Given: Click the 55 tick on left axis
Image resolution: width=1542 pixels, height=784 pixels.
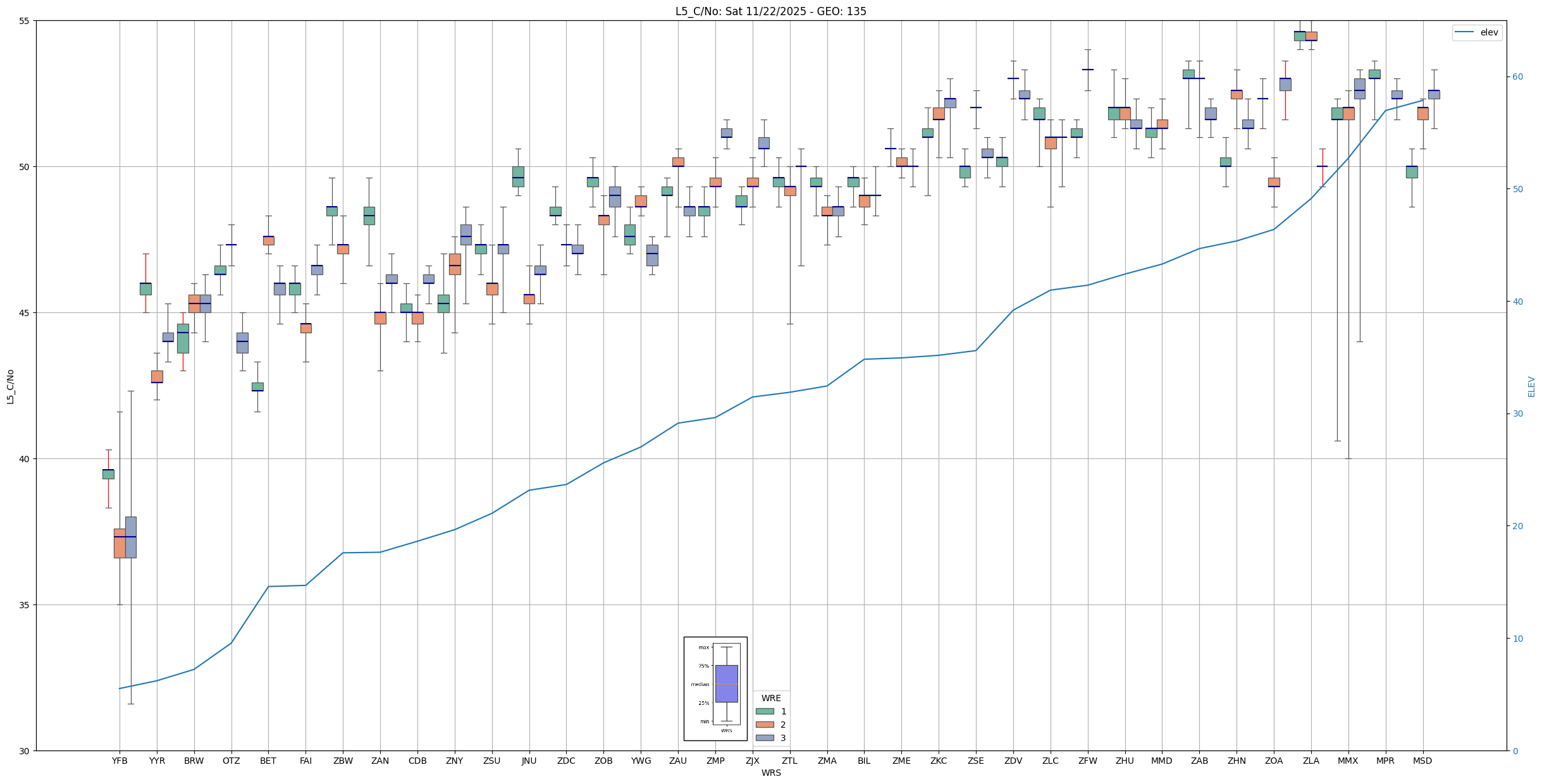Looking at the screenshot, I should click(25, 21).
